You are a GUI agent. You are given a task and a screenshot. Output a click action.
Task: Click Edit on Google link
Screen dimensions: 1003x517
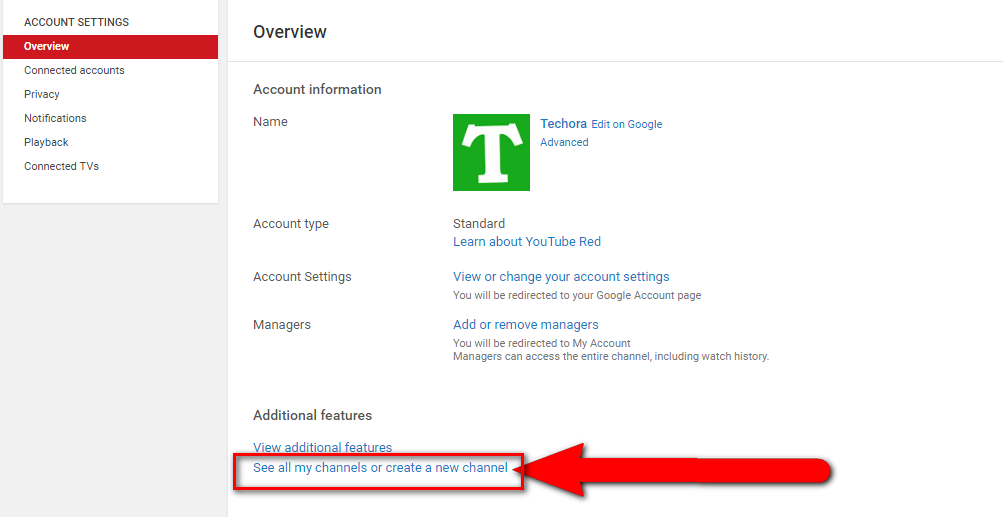pyautogui.click(x=626, y=124)
